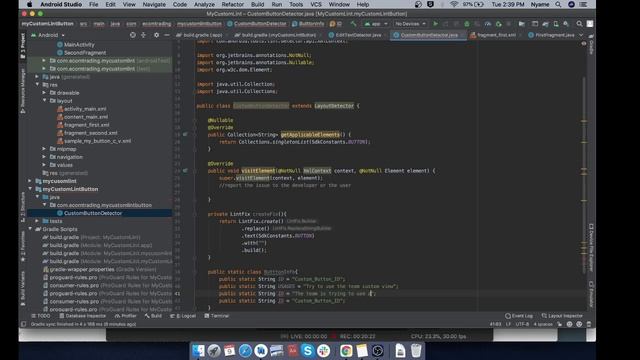Viewport: 640px width, 360px height.
Task: Open Search Everywhere magnifier in toolbar
Action: point(579,24)
